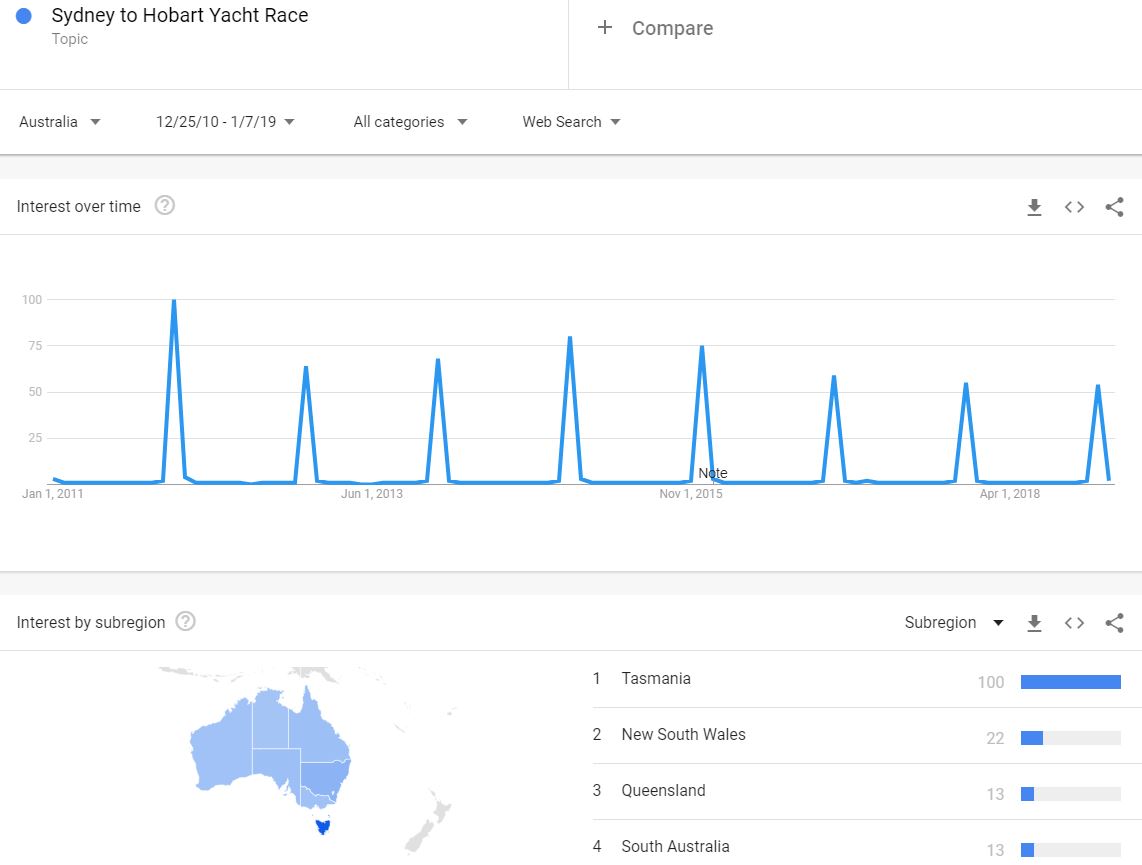Click the plus icon beside Compare
The height and width of the screenshot is (865, 1142).
click(x=605, y=28)
